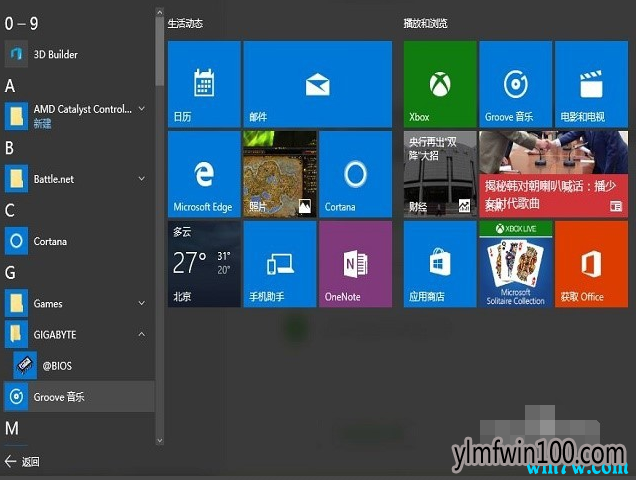Open the 财经 finance news tile
The width and height of the screenshot is (636, 480).
pos(440,174)
